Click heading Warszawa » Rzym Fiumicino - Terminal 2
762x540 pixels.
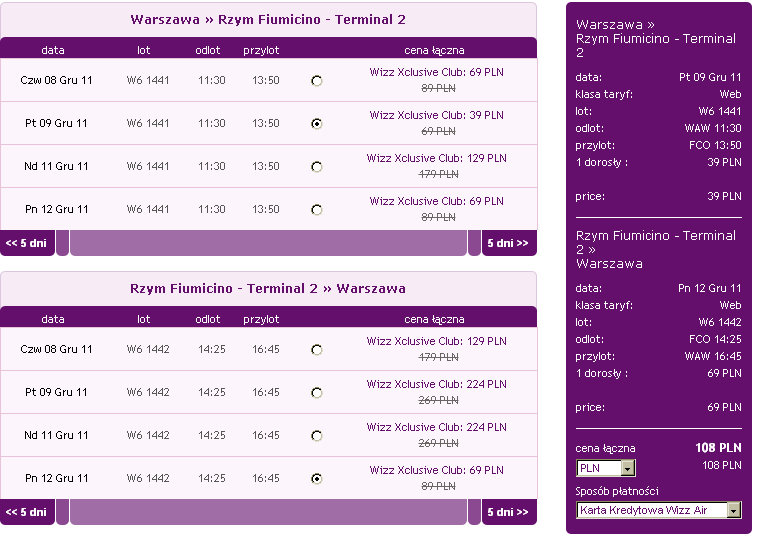268,19
